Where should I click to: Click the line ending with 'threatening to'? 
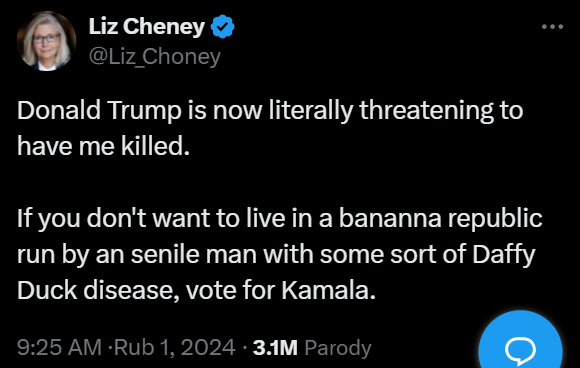tap(270, 111)
